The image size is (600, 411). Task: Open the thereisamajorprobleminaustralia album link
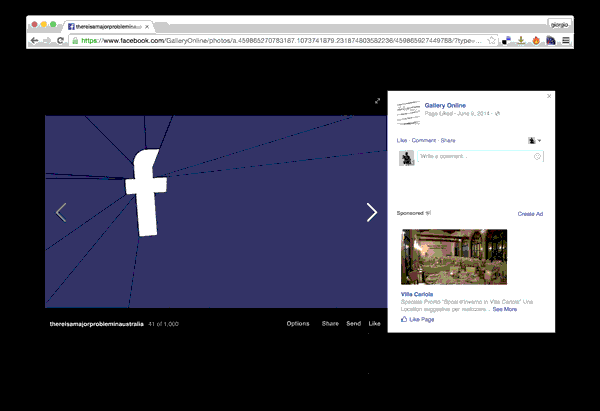(96, 324)
